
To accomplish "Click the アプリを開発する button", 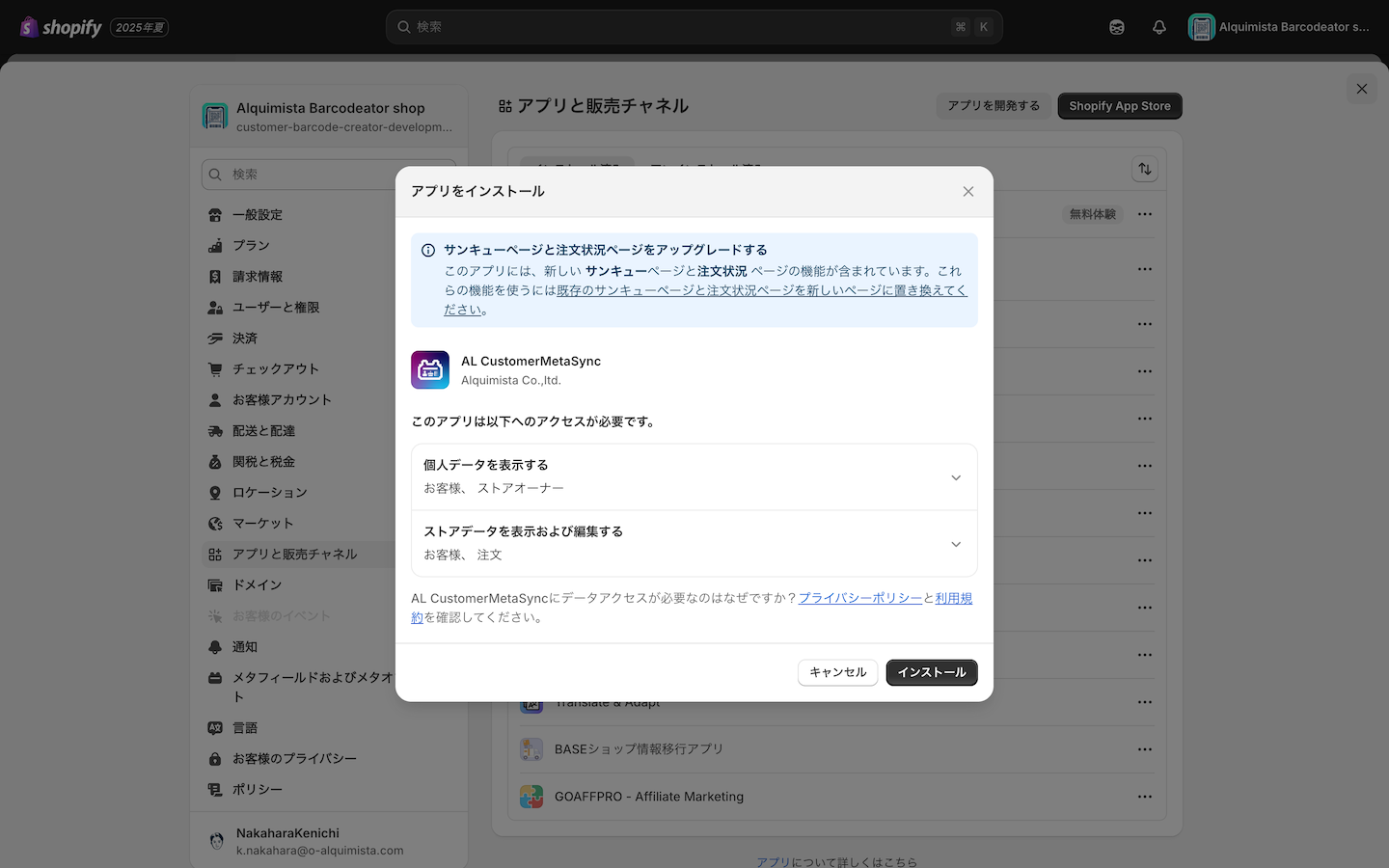I will click(x=994, y=106).
